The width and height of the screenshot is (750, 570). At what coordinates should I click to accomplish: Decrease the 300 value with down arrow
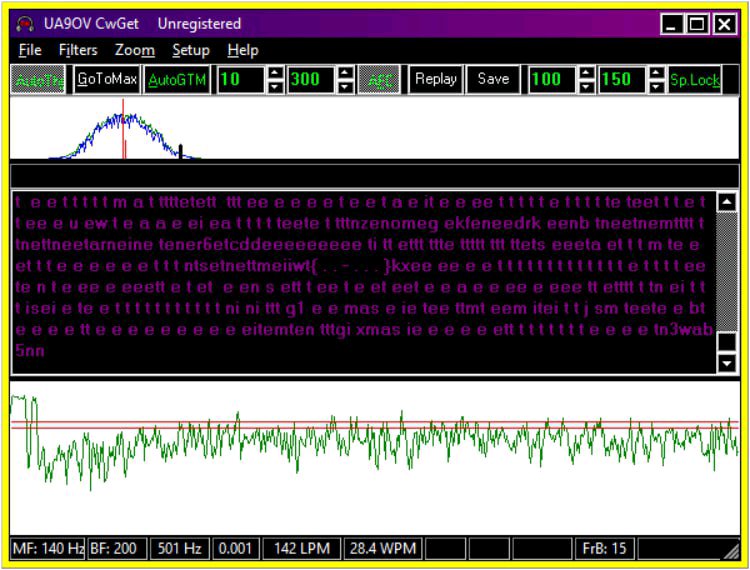click(x=345, y=87)
